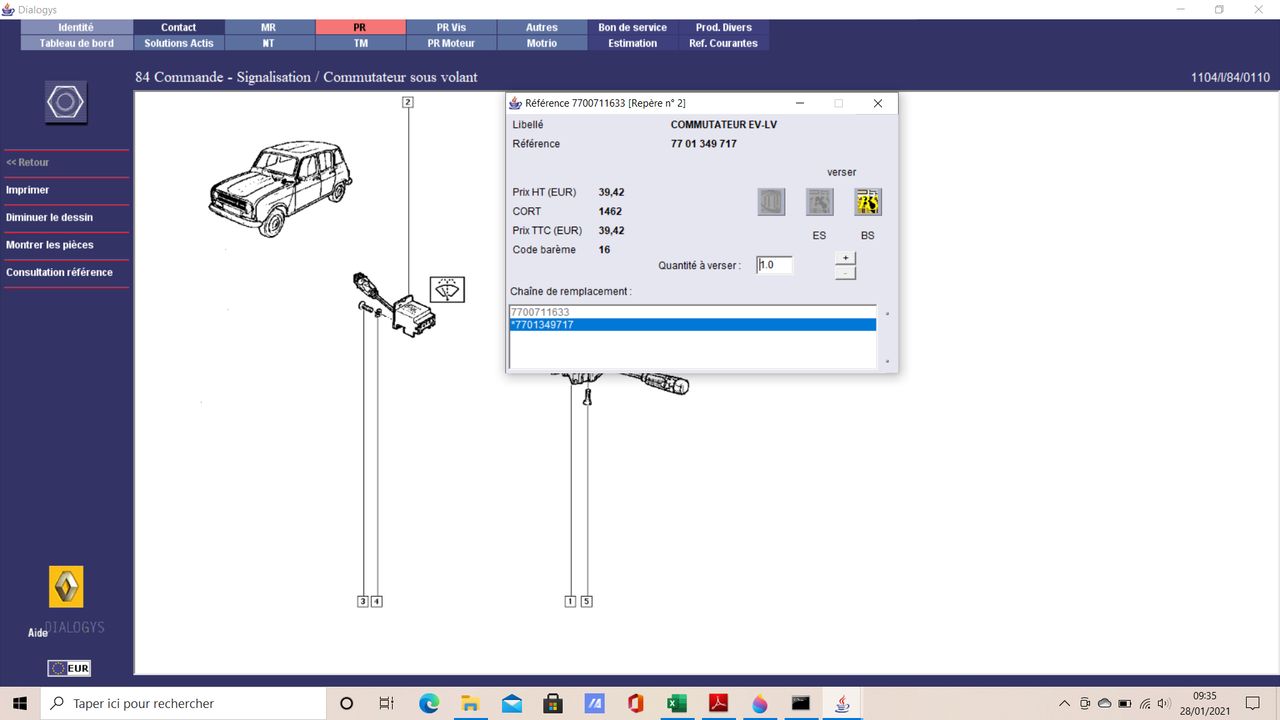Screen dimensions: 1280x720
Task: Click the taskbar search box
Action: [x=183, y=703]
